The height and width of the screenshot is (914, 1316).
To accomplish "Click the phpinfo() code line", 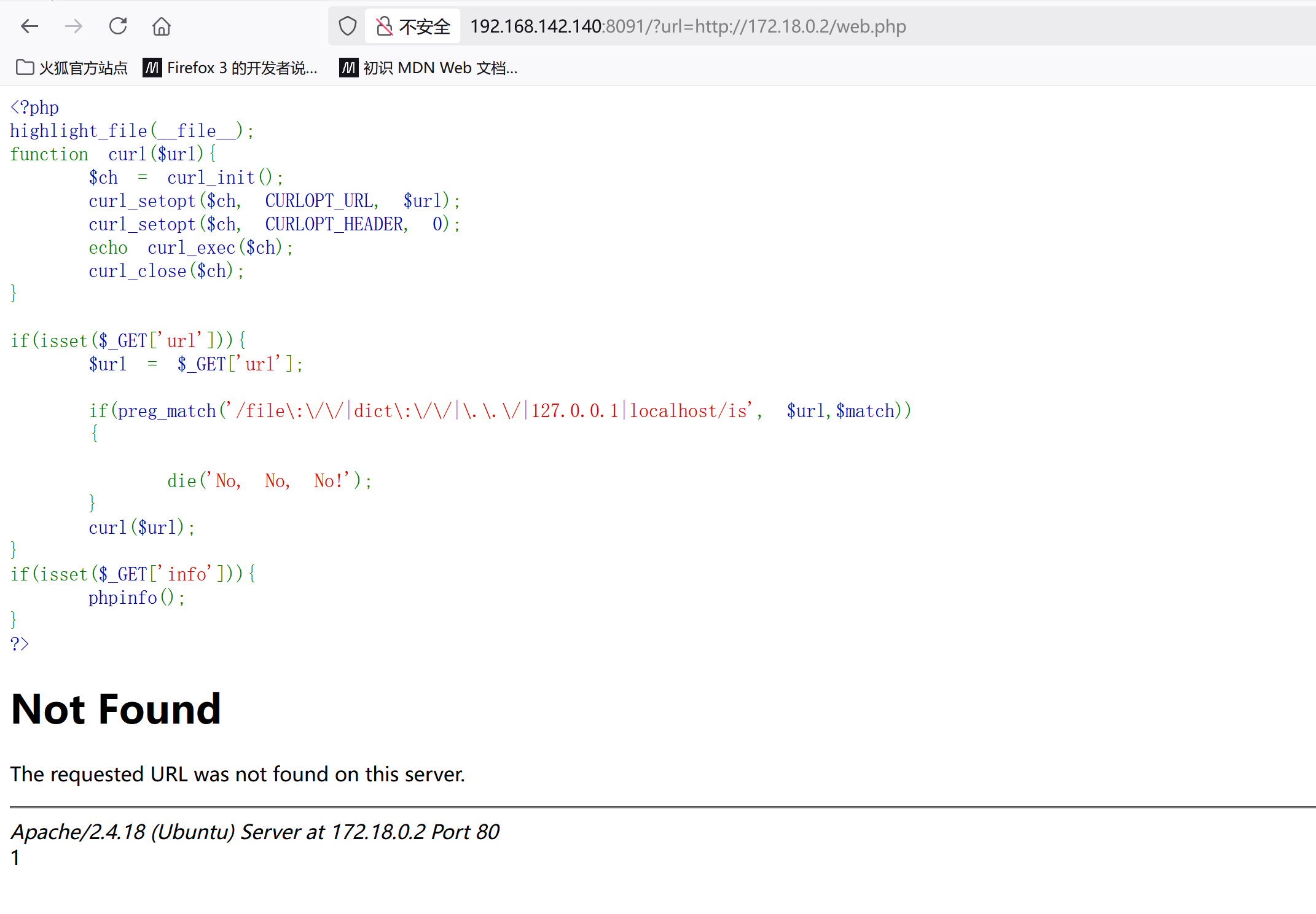I will 136,598.
